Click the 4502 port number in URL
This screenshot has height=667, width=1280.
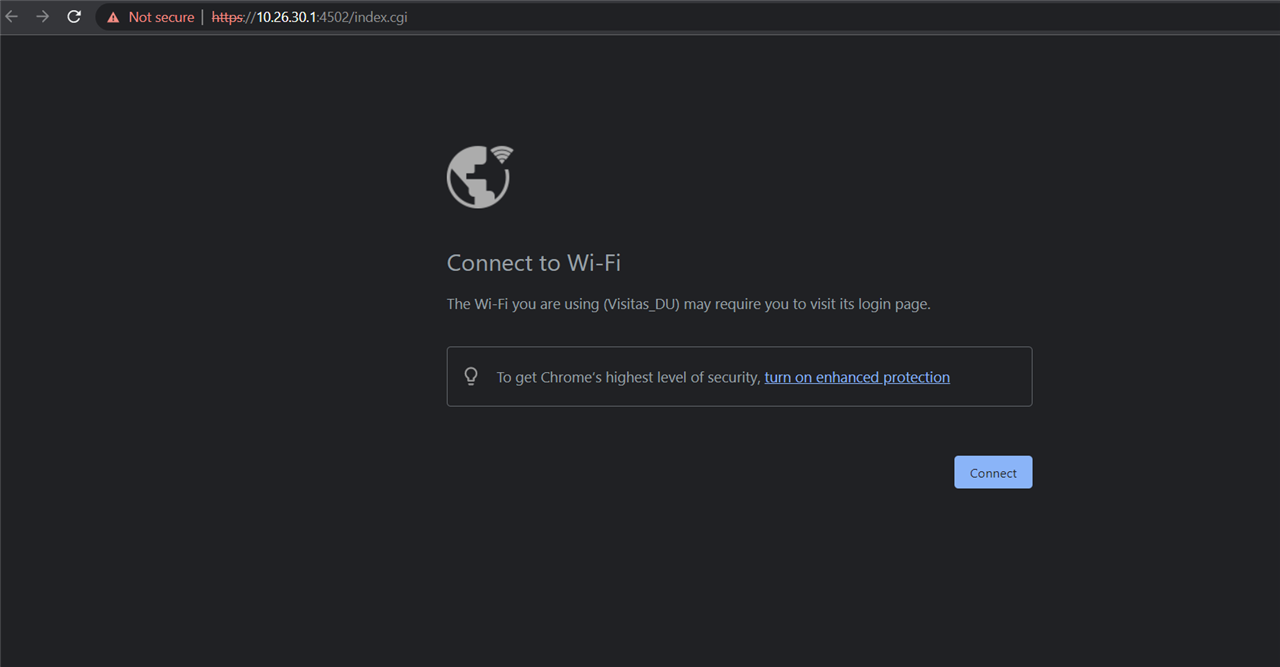tap(332, 18)
